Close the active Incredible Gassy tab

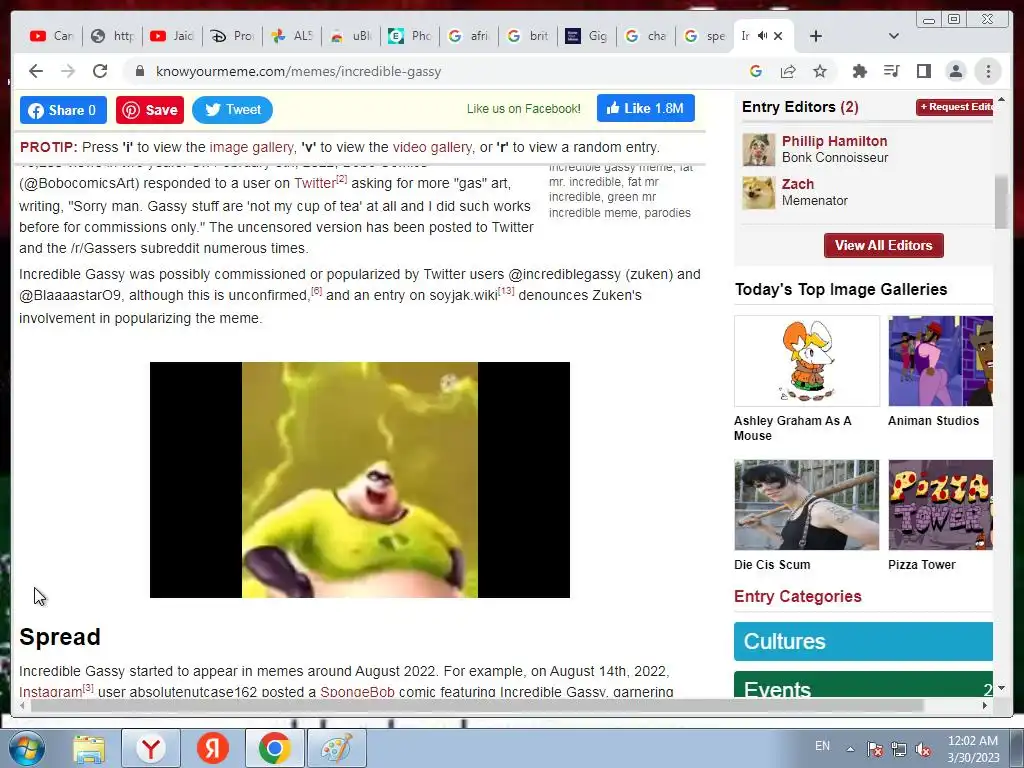point(778,36)
